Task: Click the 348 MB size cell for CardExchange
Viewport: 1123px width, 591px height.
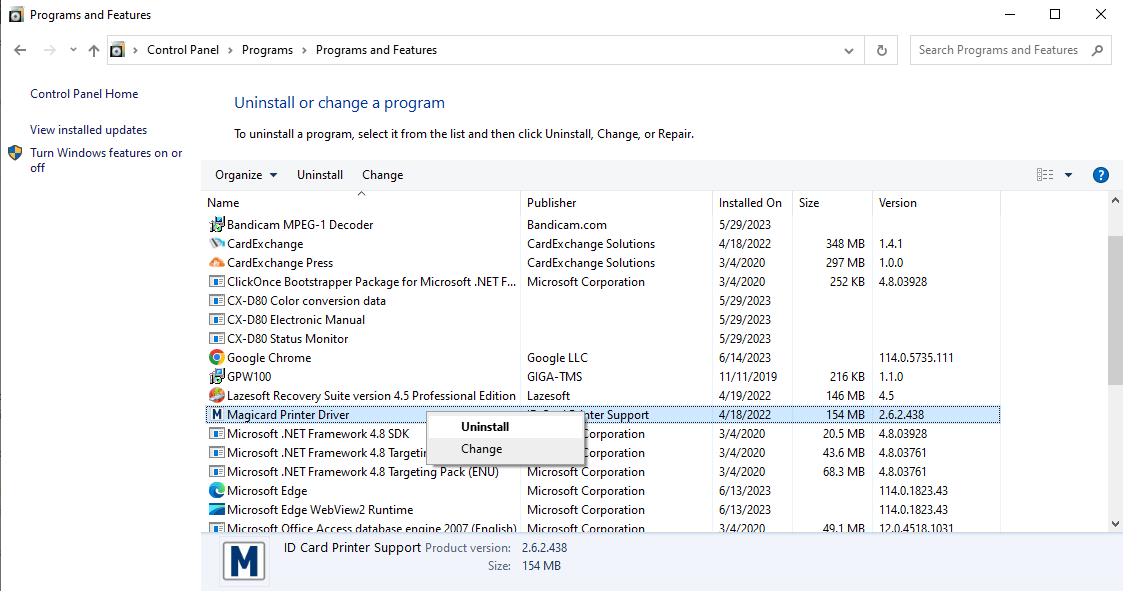Action: [845, 244]
